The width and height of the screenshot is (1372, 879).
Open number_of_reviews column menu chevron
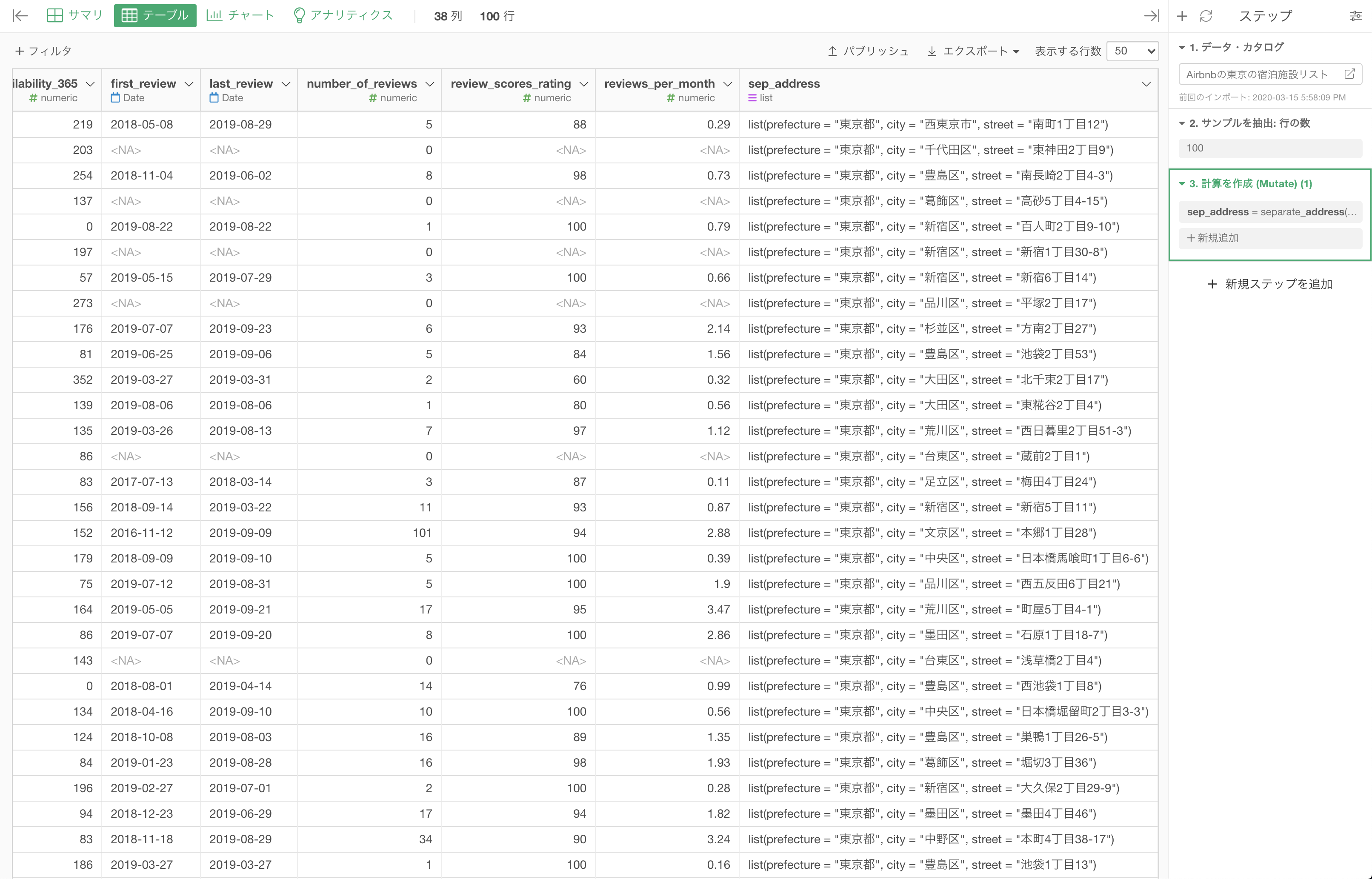tap(430, 84)
